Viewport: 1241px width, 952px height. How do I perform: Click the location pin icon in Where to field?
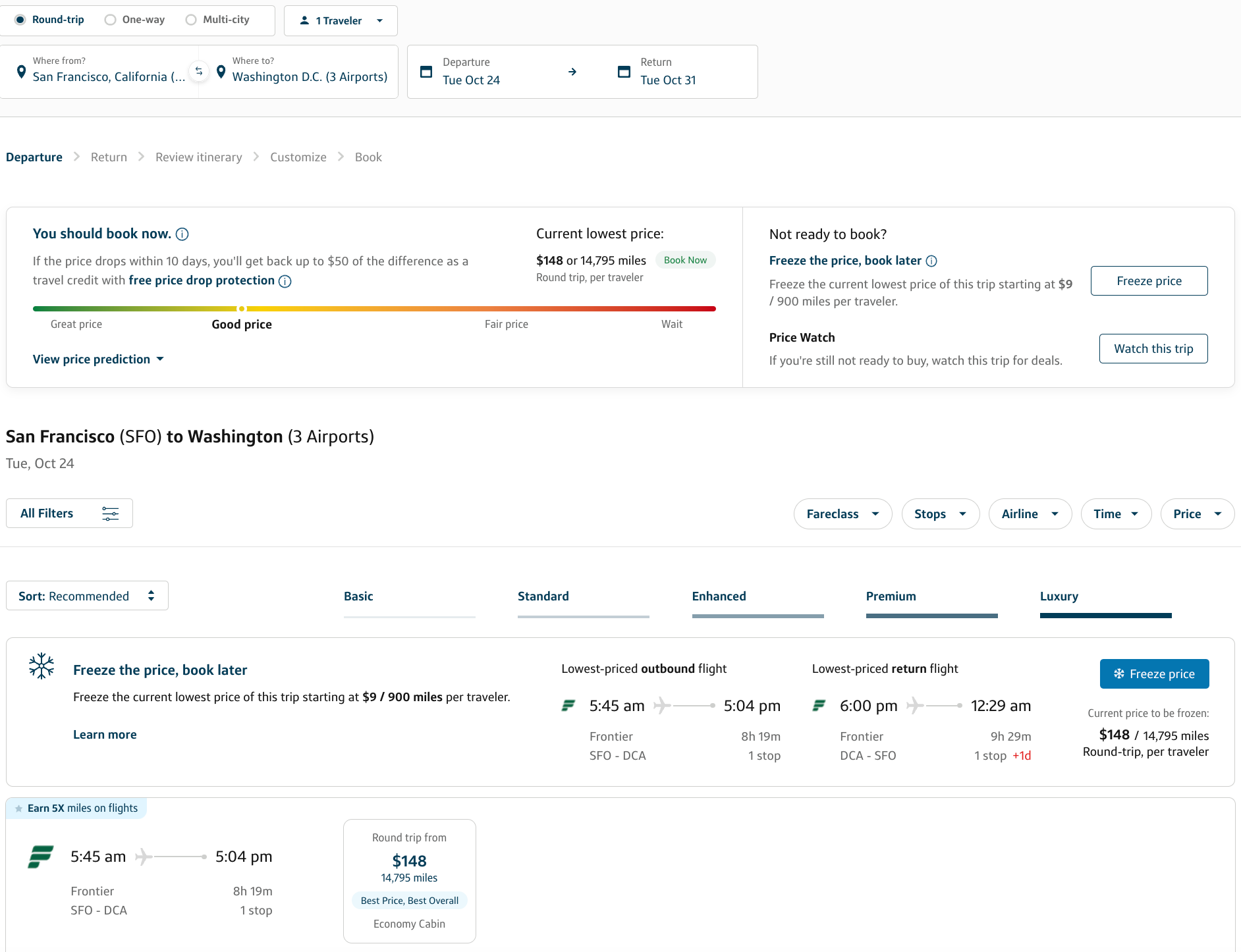[221, 72]
